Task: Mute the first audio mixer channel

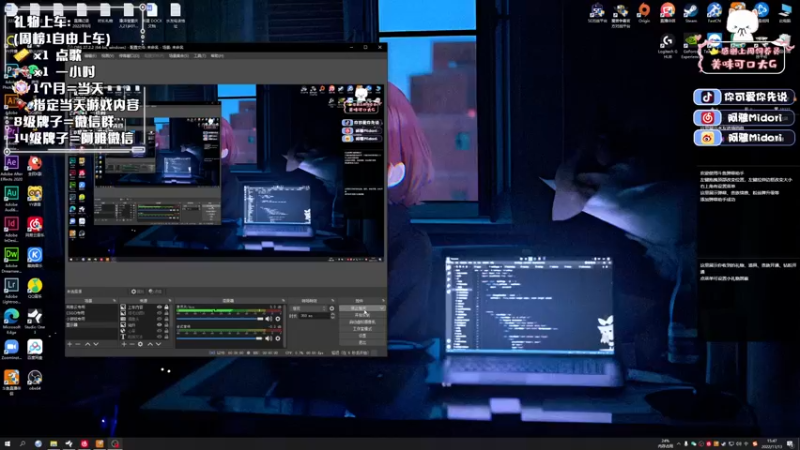Action: click(x=268, y=319)
